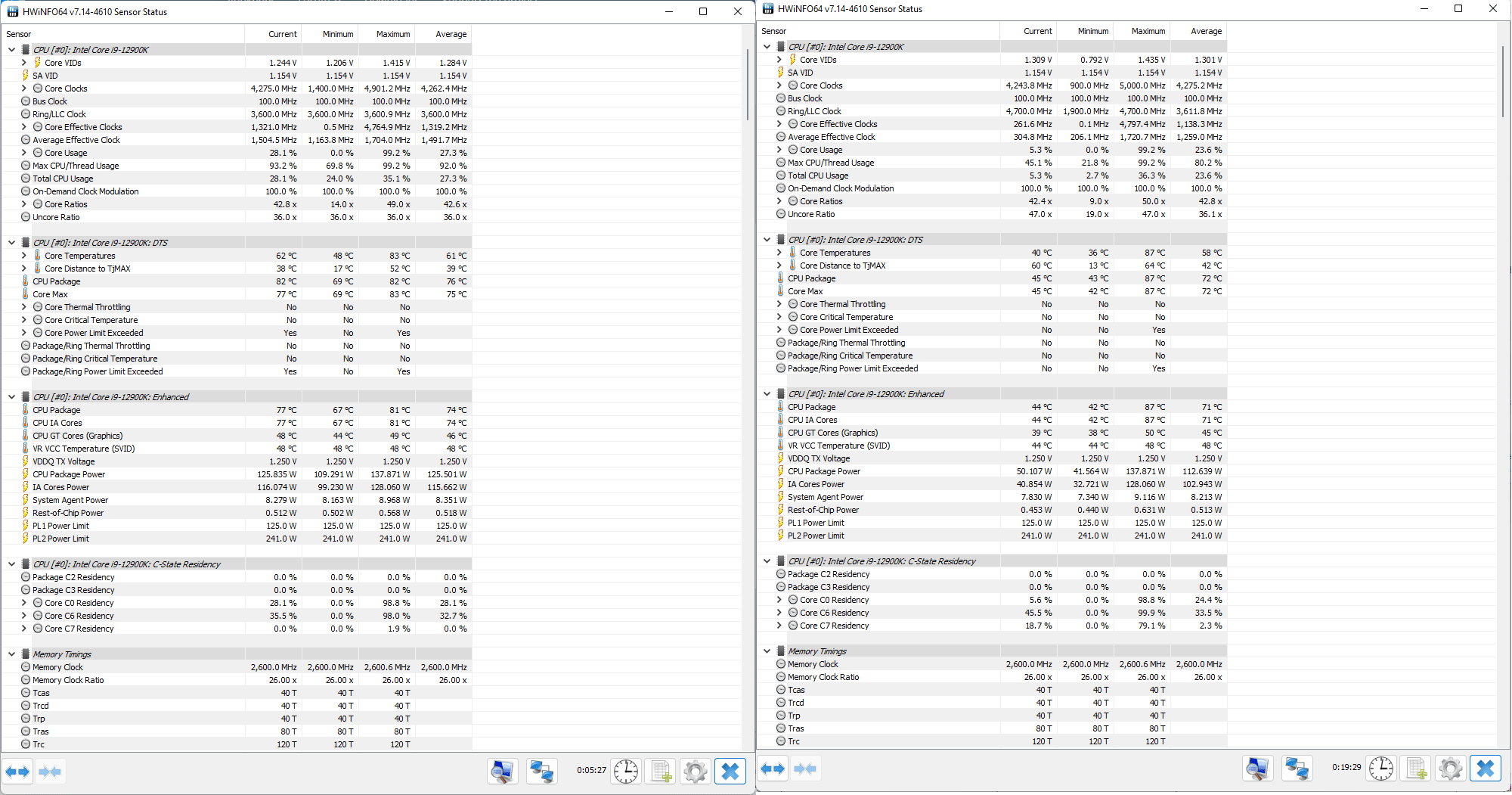Click Minimum column header in left window
Screen dimensions: 1512x795
tap(330, 34)
